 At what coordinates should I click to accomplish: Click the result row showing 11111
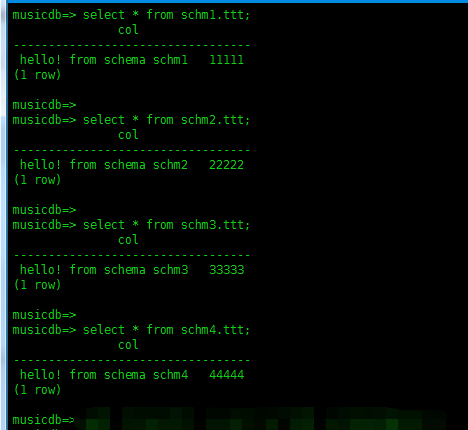(x=132, y=60)
